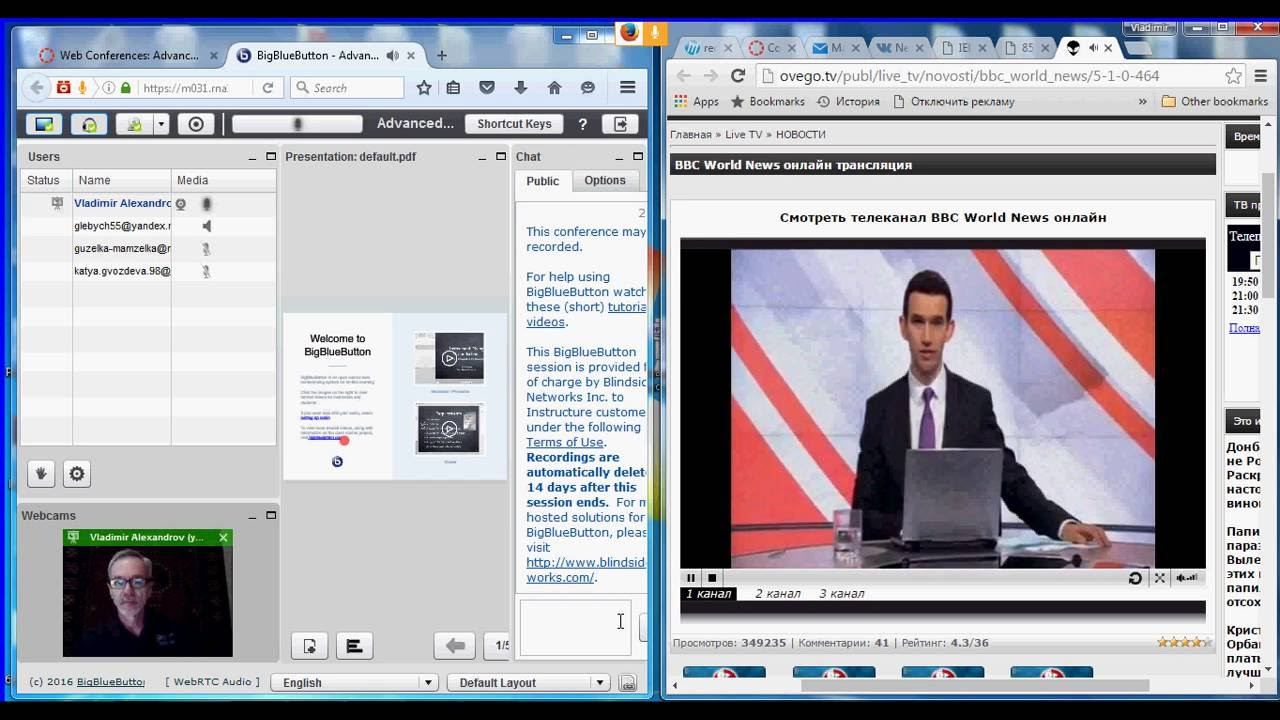Switch to Web Conferences Firefox tab
The width and height of the screenshot is (1280, 720).
pos(127,56)
